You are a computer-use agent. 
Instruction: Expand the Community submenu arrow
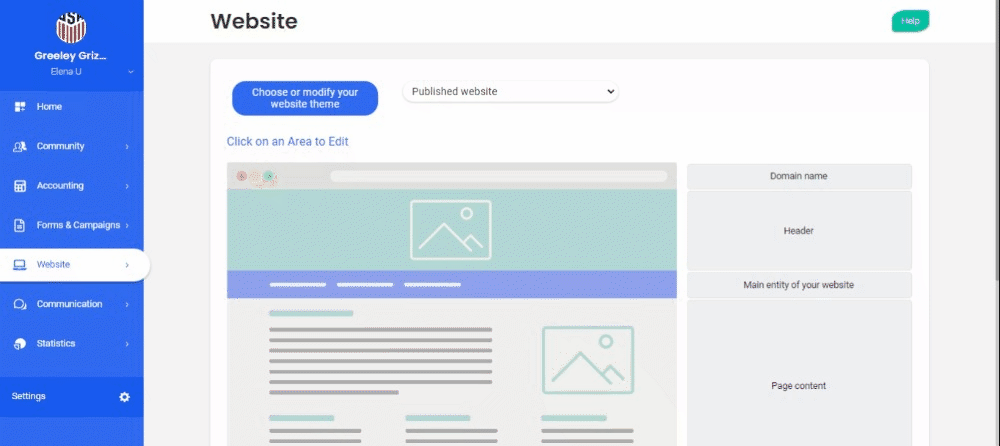pos(127,147)
